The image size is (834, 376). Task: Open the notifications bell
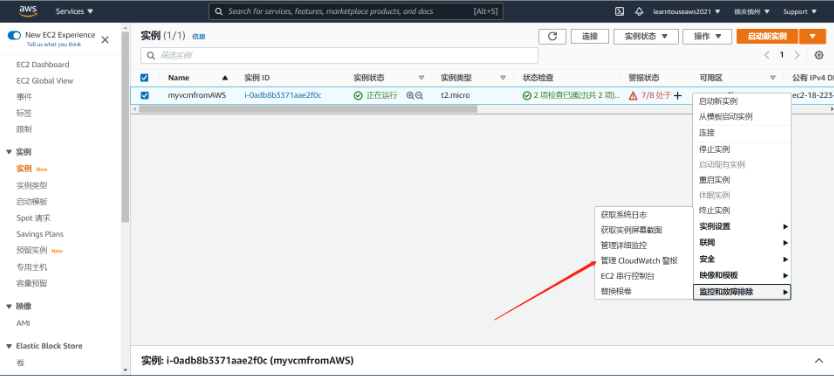pyautogui.click(x=639, y=11)
